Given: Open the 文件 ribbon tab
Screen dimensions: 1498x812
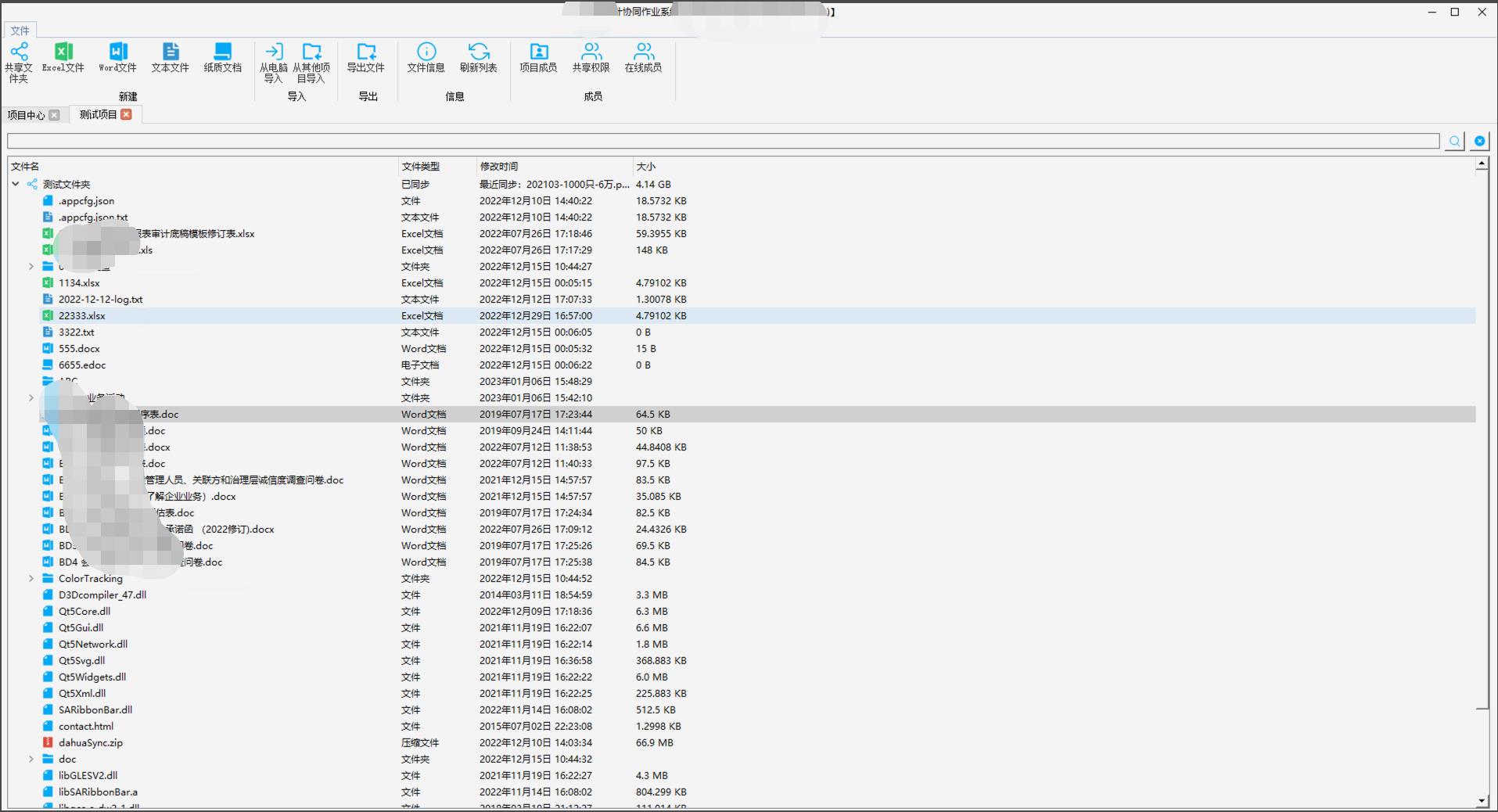Looking at the screenshot, I should click(x=20, y=31).
